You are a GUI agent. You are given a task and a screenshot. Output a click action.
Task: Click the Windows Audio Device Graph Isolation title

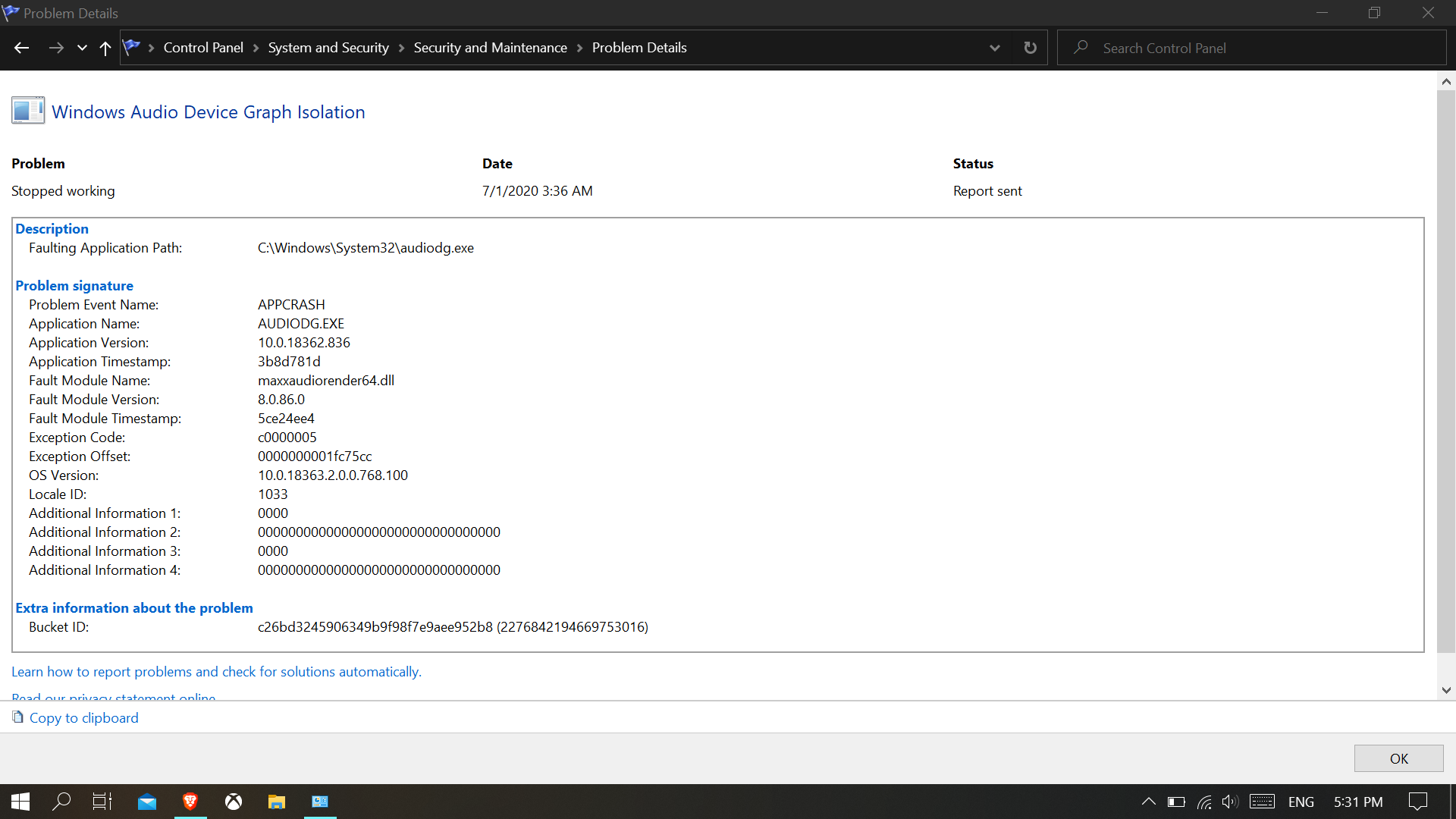[209, 111]
